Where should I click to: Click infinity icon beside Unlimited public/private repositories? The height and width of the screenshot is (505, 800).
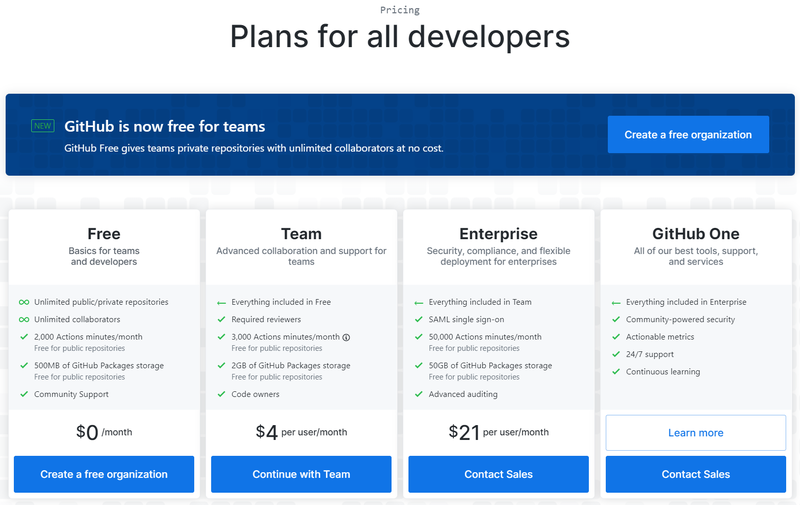(24, 302)
